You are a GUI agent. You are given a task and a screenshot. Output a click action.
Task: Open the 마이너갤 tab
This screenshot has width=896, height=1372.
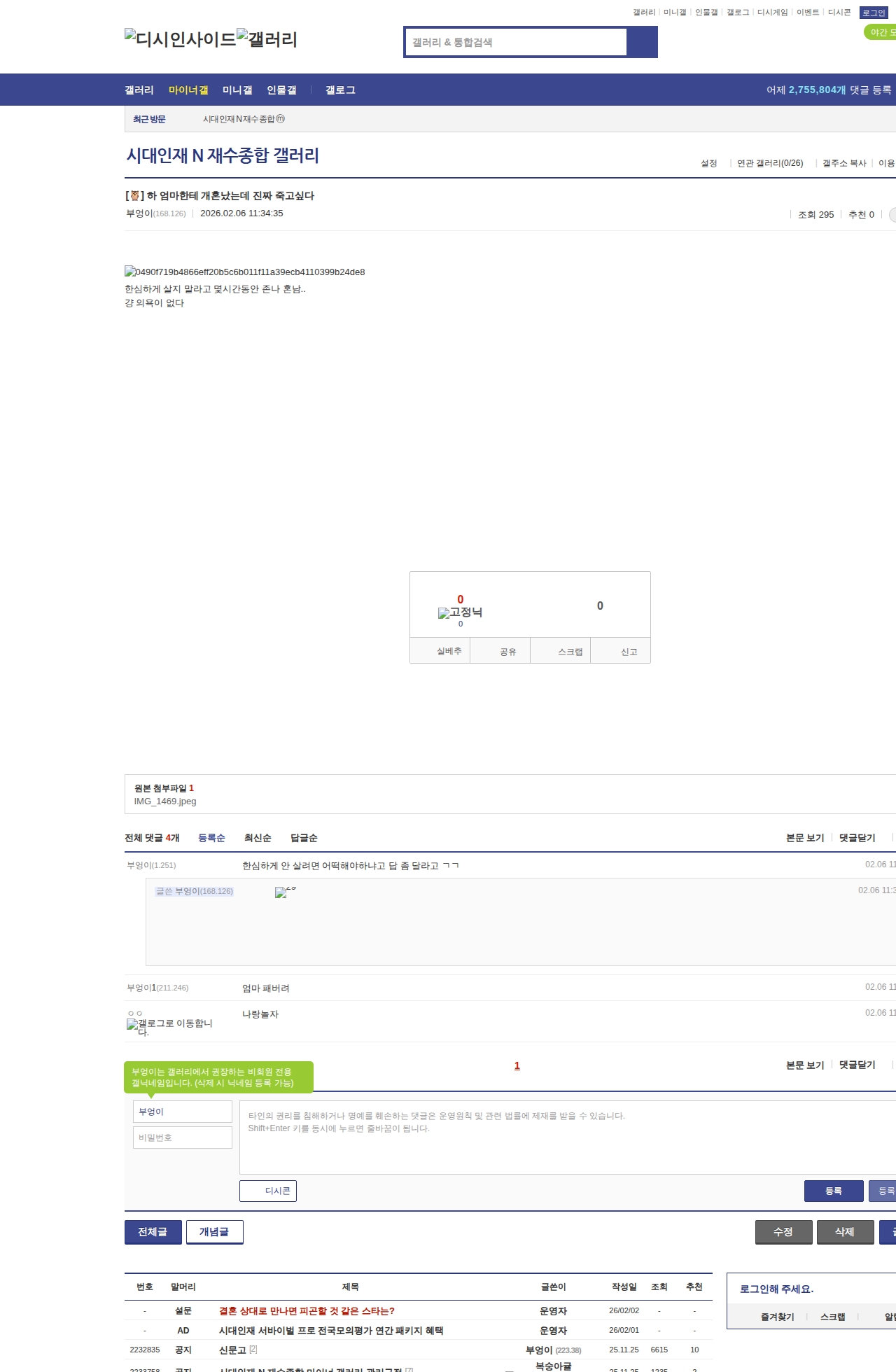(188, 90)
